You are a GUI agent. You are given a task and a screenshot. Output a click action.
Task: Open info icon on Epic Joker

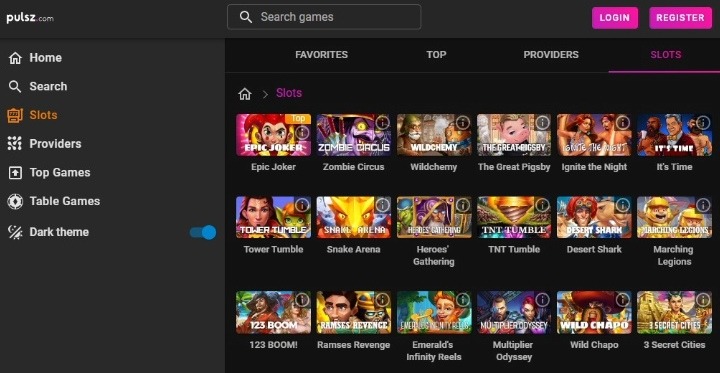[302, 133]
